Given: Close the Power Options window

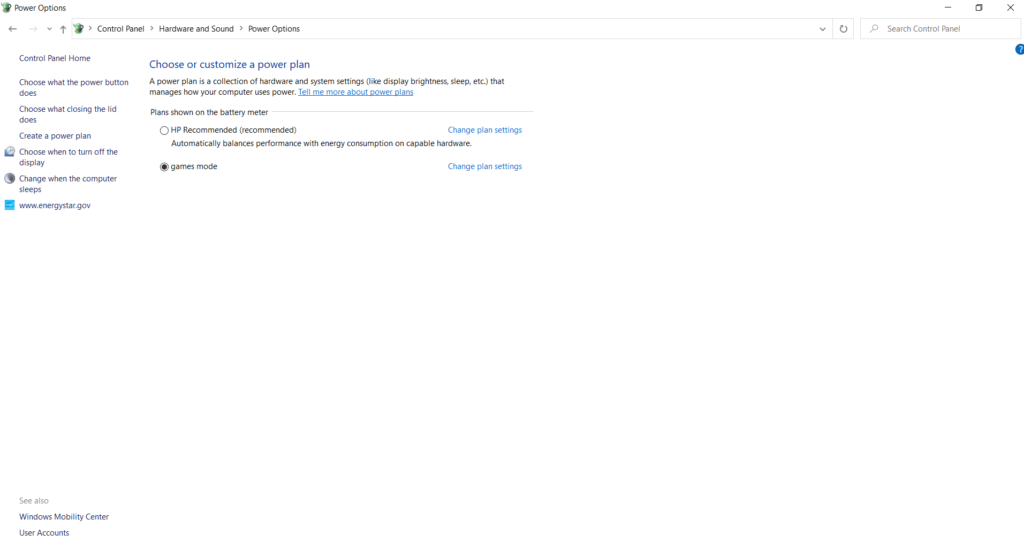Looking at the screenshot, I should 1010,8.
